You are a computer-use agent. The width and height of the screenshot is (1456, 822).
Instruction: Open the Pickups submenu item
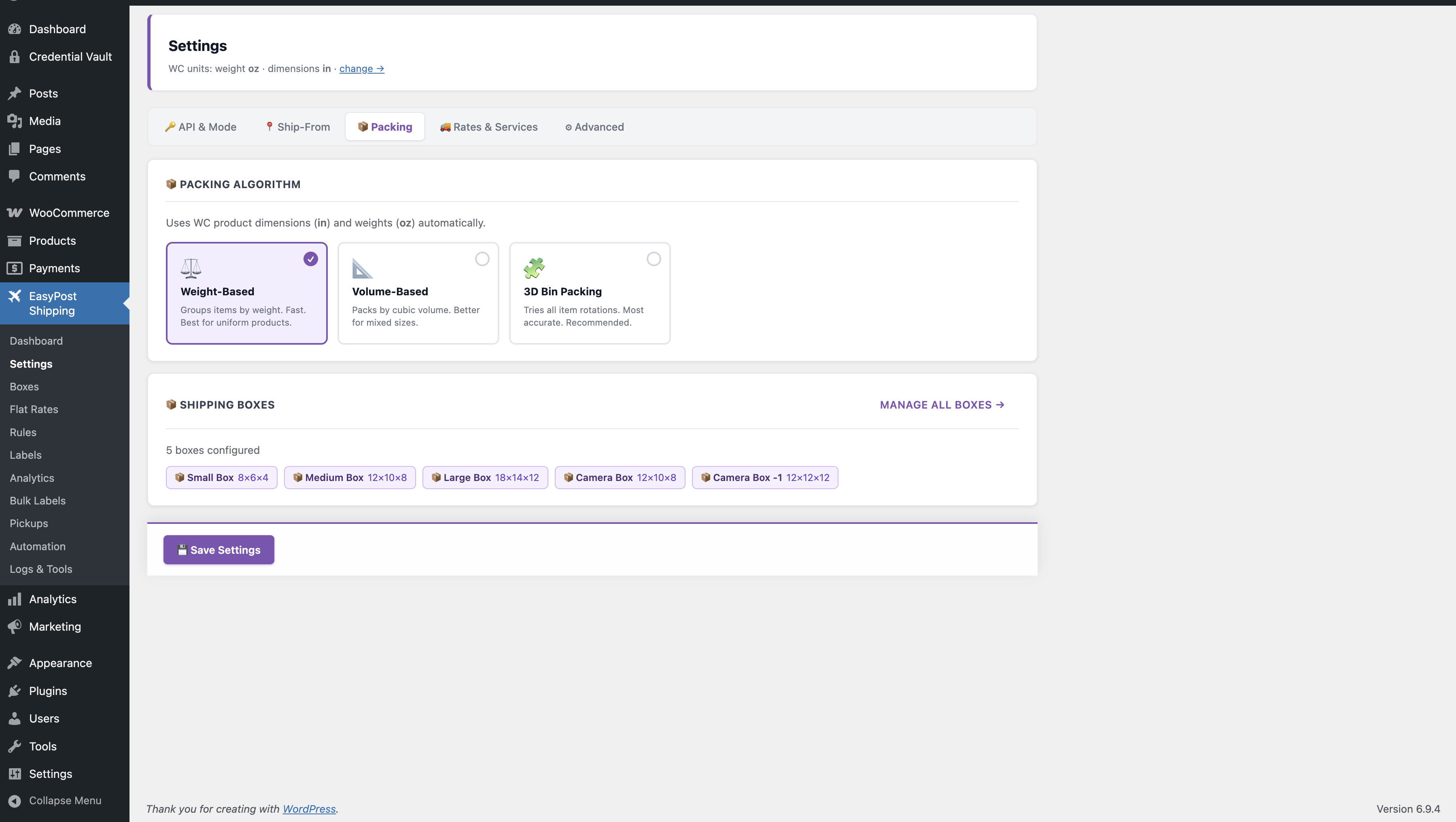click(29, 523)
